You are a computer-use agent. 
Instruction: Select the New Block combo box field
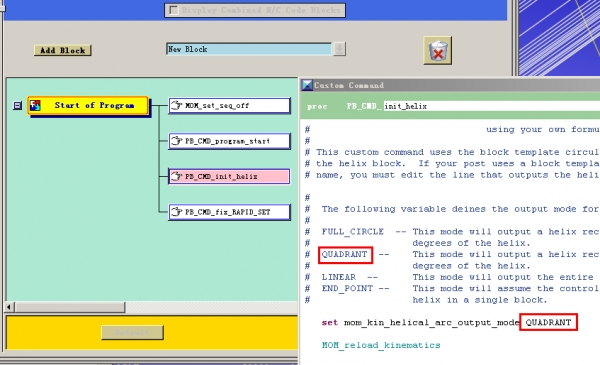click(249, 49)
